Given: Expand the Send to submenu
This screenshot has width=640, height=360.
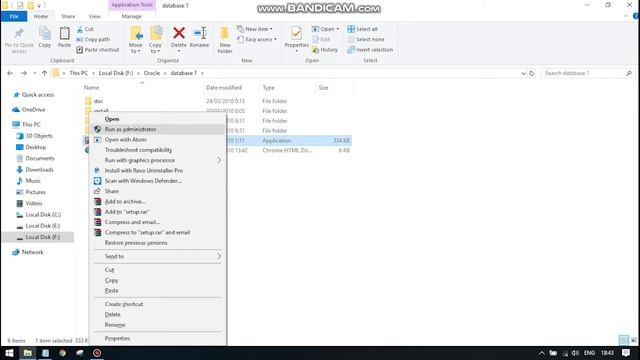Looking at the screenshot, I should coord(219,256).
